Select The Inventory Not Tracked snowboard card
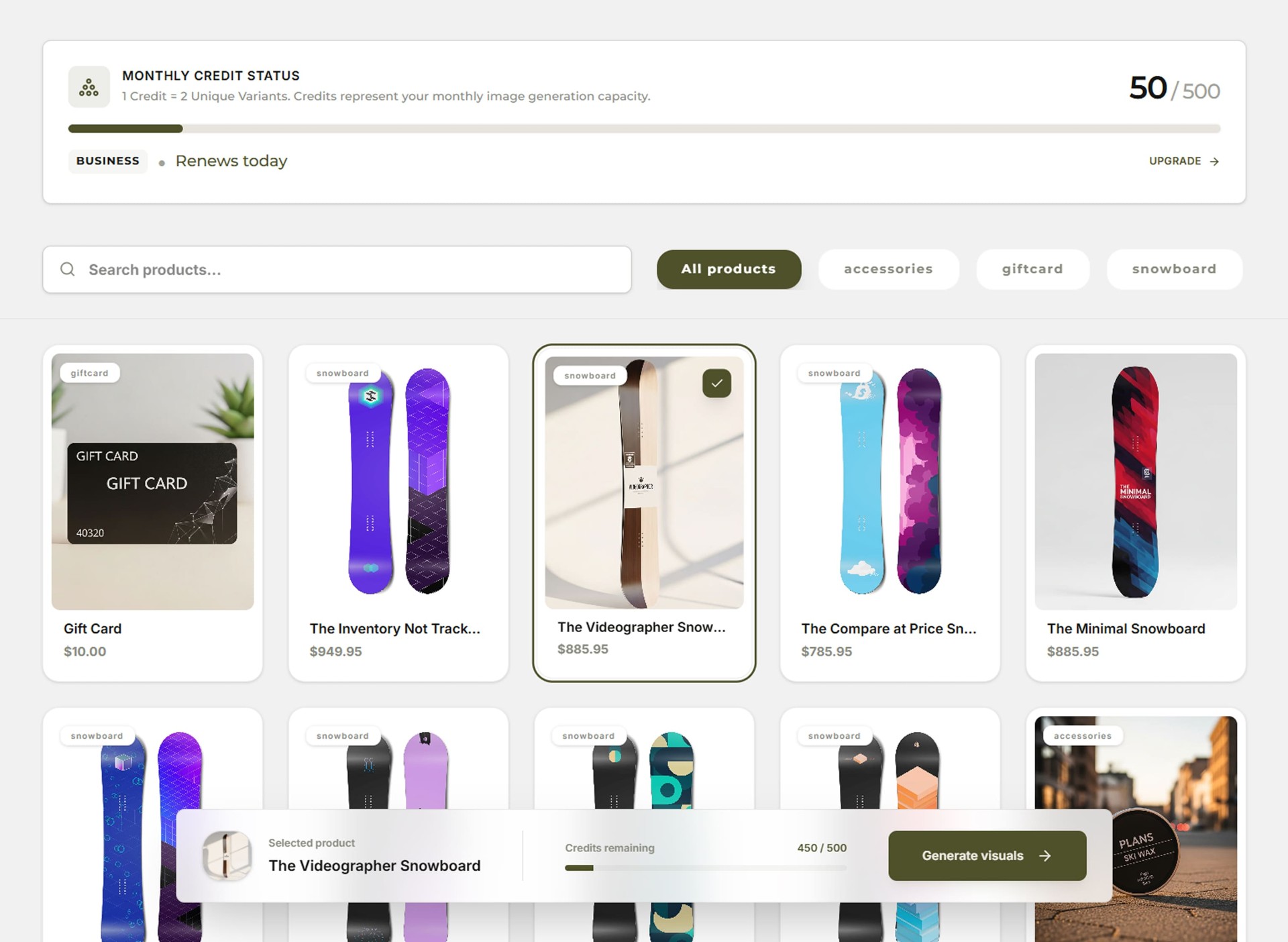 point(398,513)
